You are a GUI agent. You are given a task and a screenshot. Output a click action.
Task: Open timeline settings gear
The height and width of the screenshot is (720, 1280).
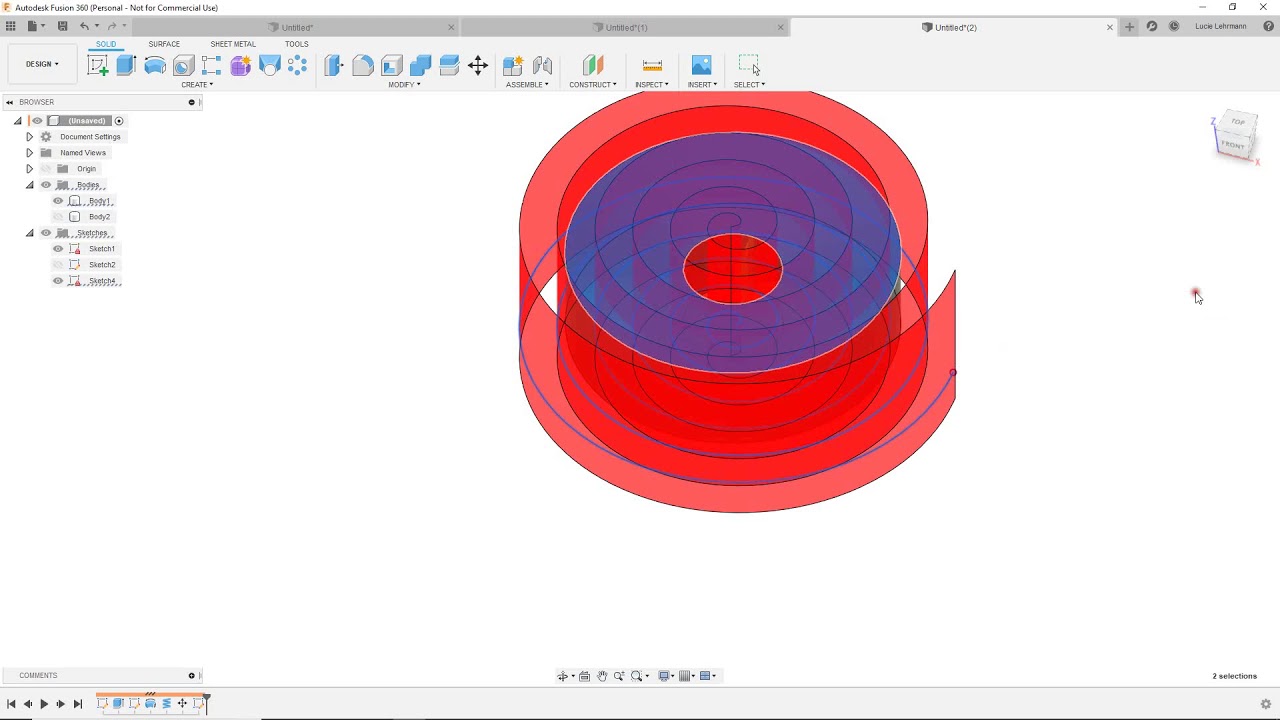click(x=1266, y=704)
